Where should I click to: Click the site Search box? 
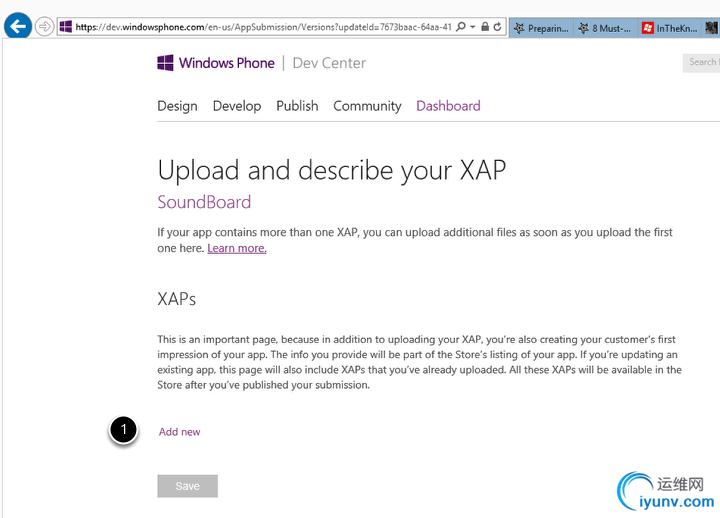point(701,62)
